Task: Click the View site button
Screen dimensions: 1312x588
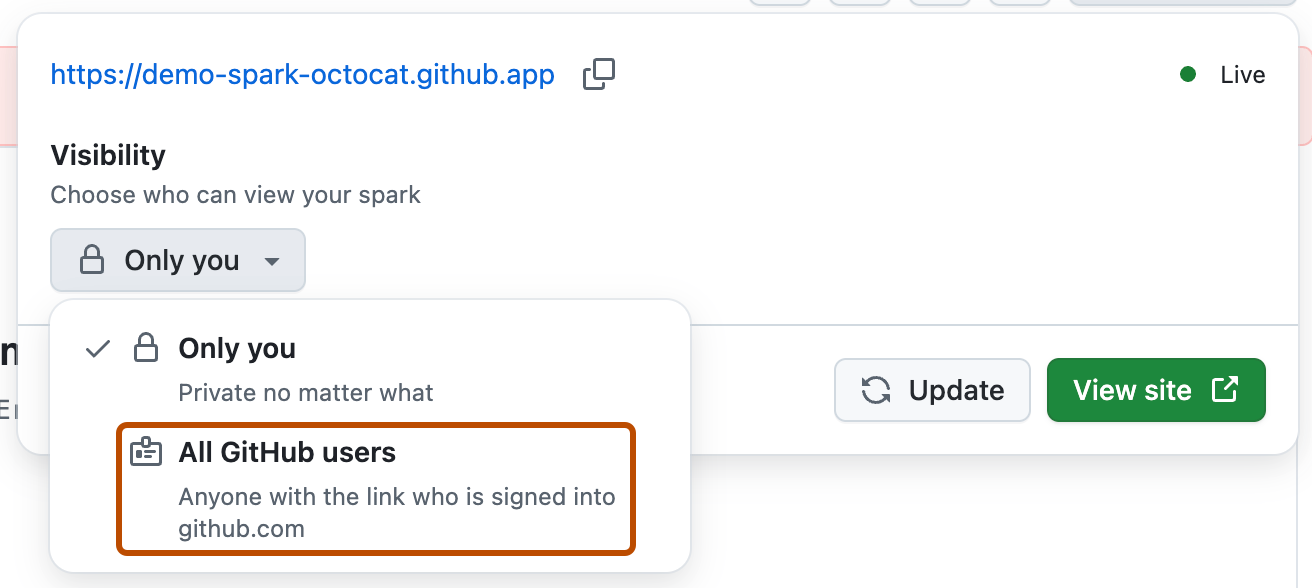Action: point(1156,390)
